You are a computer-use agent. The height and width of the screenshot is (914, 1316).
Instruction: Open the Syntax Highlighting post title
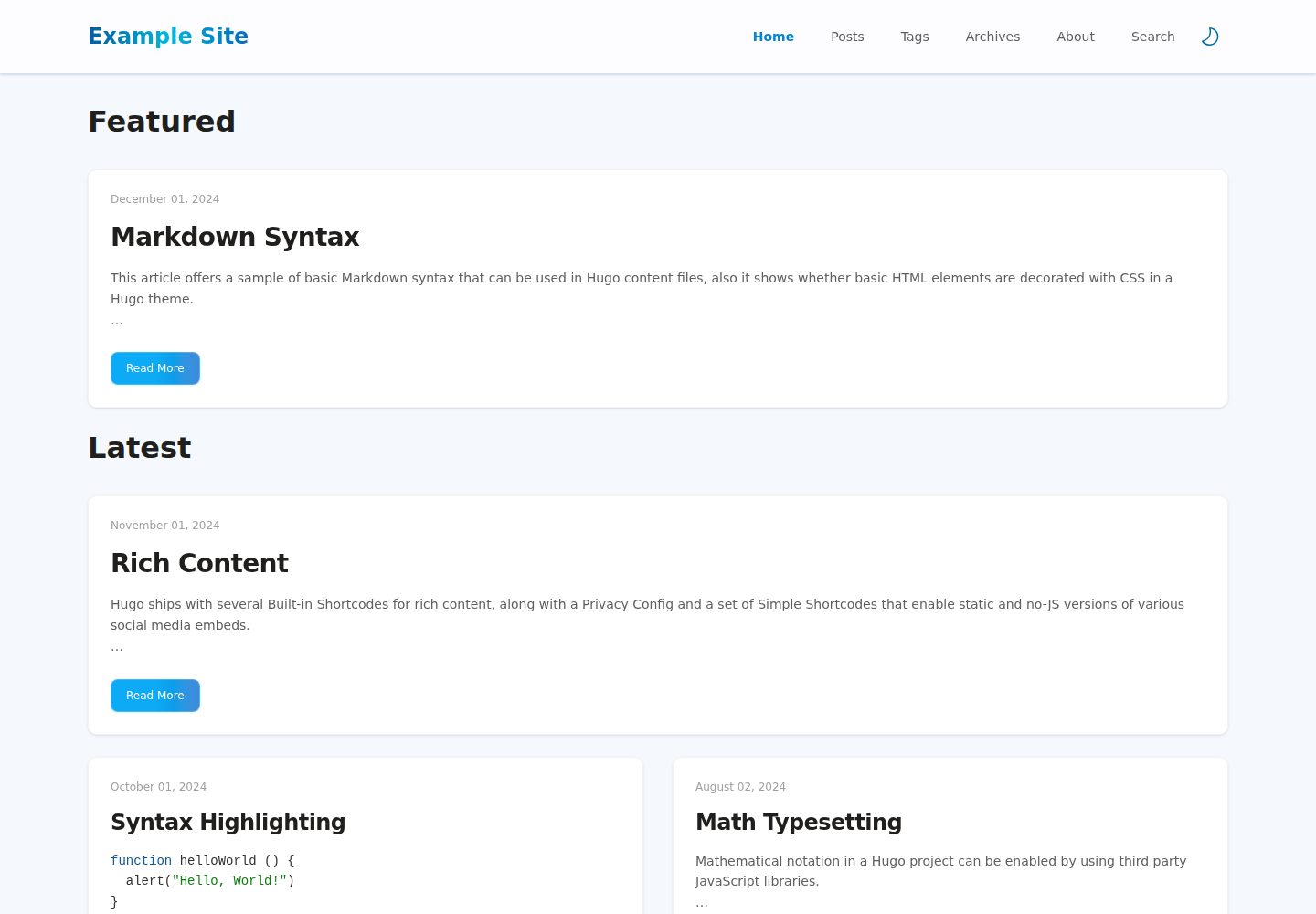(x=228, y=822)
